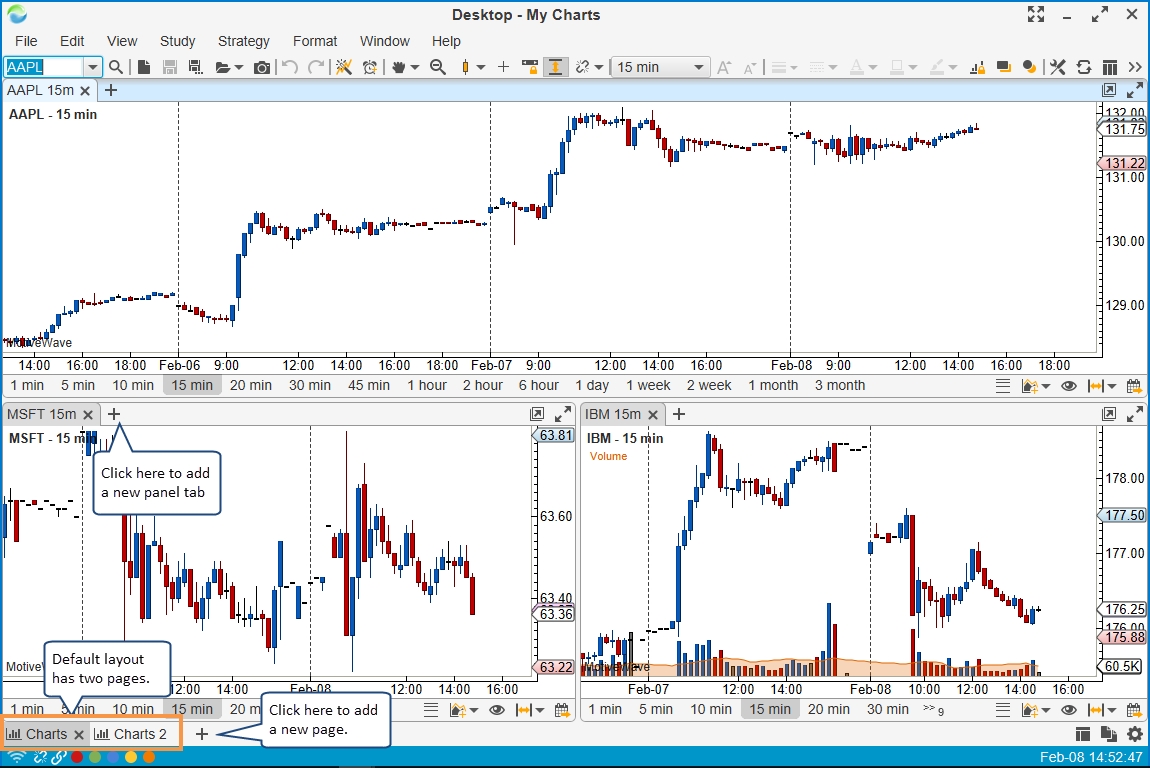The height and width of the screenshot is (770, 1150).
Task: Add a new tab beside AAPL 15m
Action: click(x=111, y=90)
